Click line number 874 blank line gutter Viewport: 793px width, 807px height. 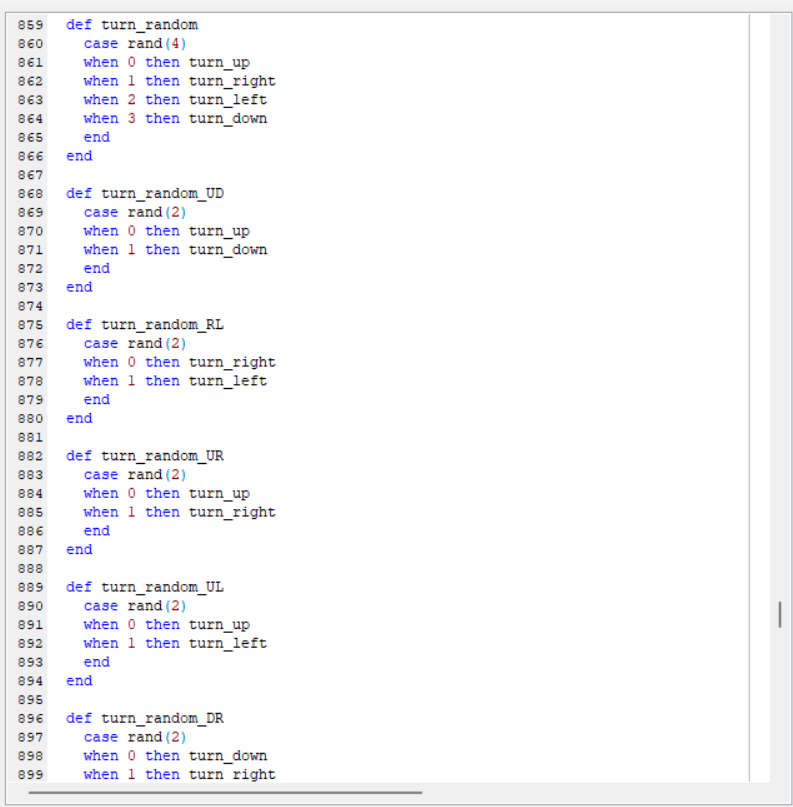tap(30, 306)
